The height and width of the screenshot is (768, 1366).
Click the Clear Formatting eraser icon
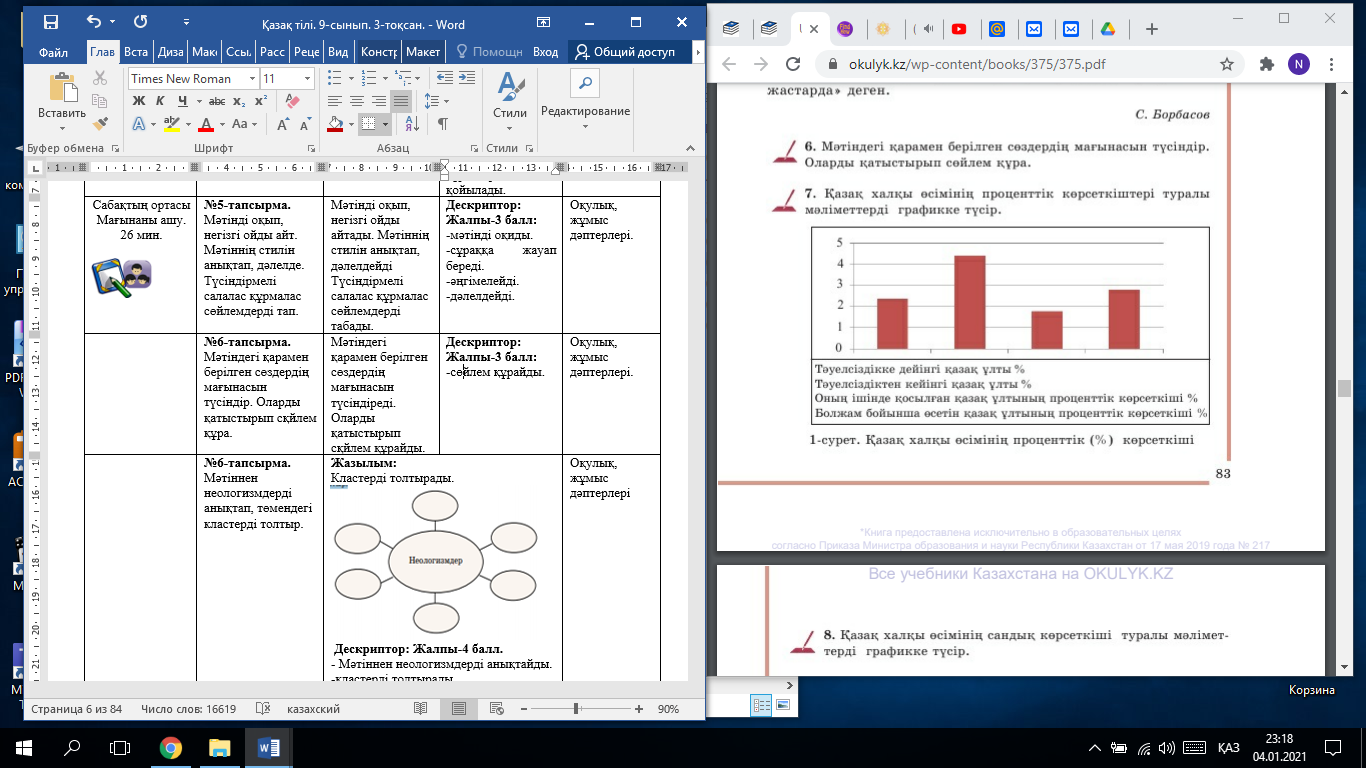coord(292,101)
